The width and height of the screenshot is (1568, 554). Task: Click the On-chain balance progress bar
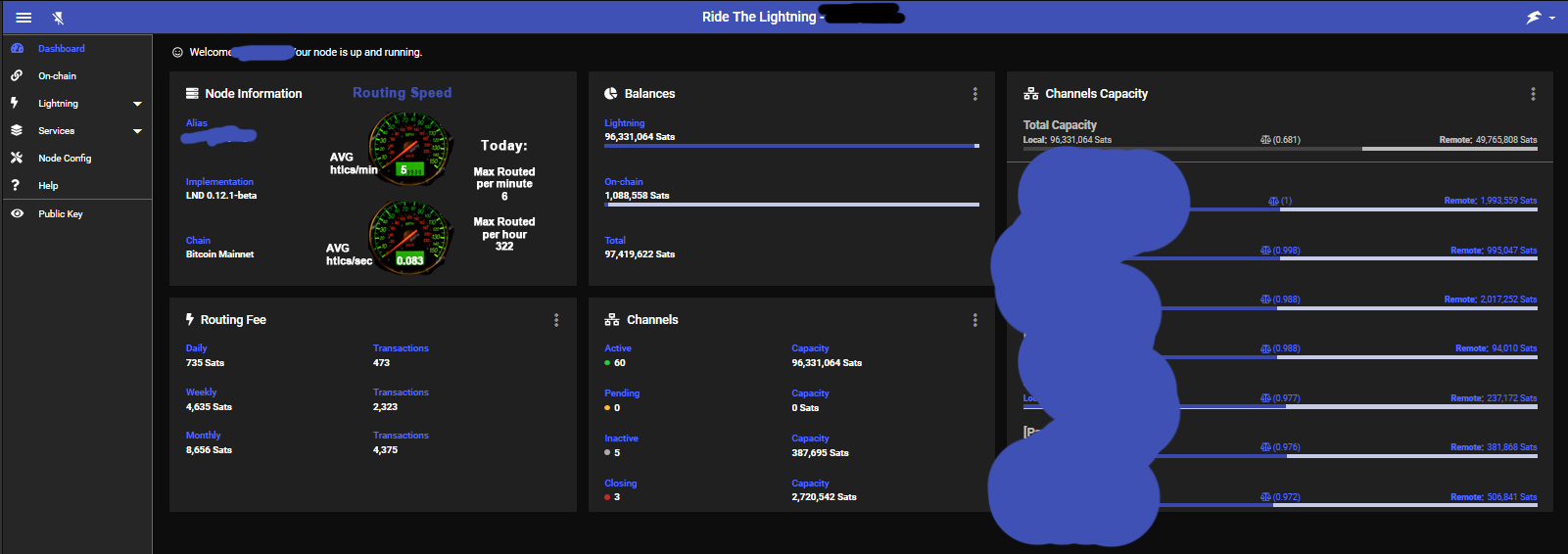791,205
